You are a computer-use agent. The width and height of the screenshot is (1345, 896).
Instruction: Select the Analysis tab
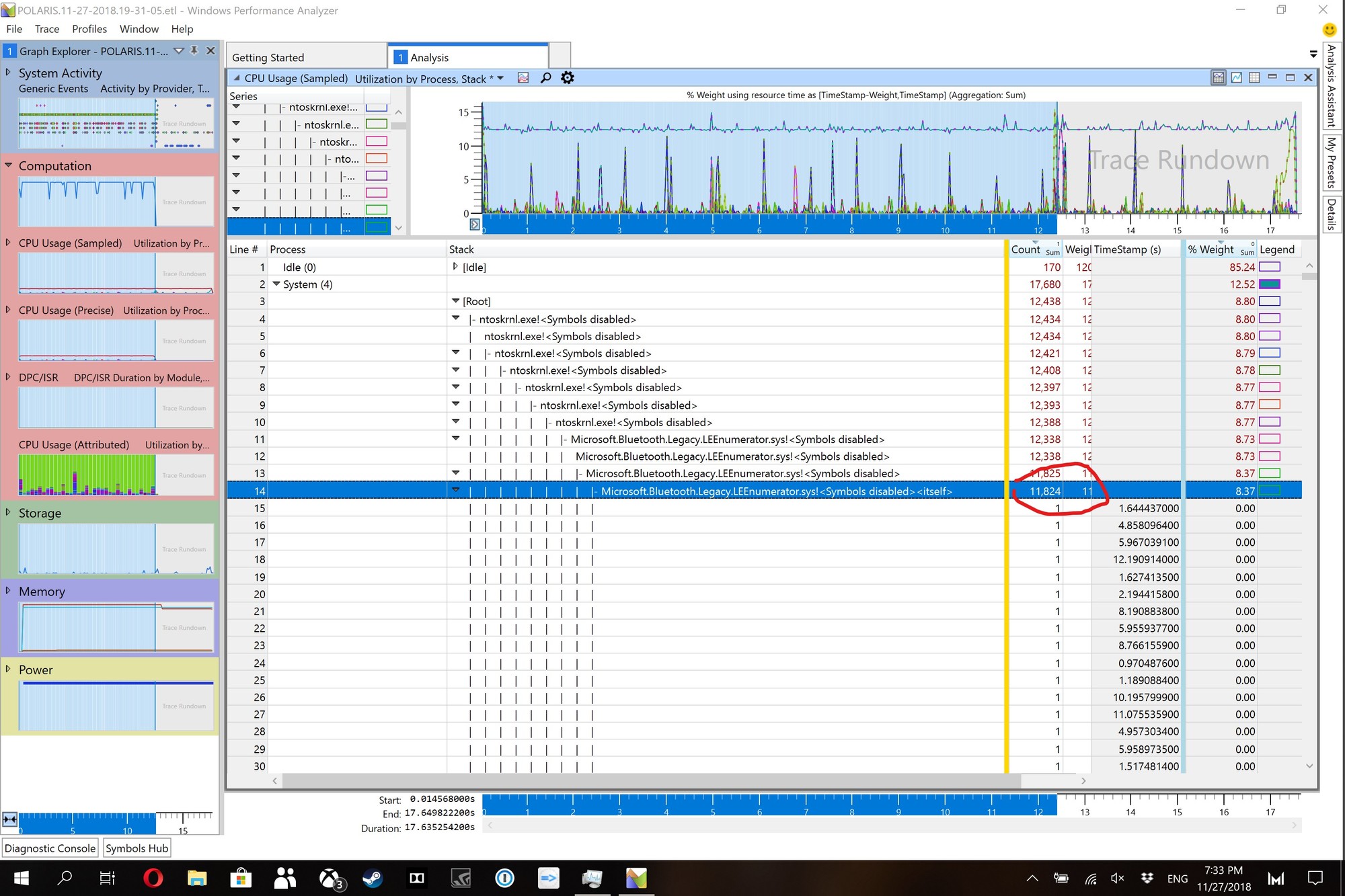point(469,57)
